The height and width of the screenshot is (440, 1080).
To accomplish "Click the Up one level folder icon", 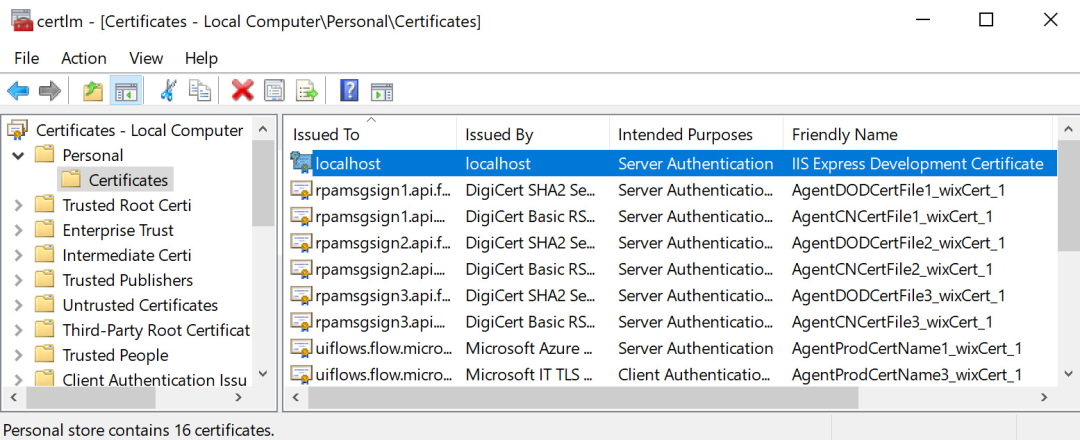I will 93,90.
